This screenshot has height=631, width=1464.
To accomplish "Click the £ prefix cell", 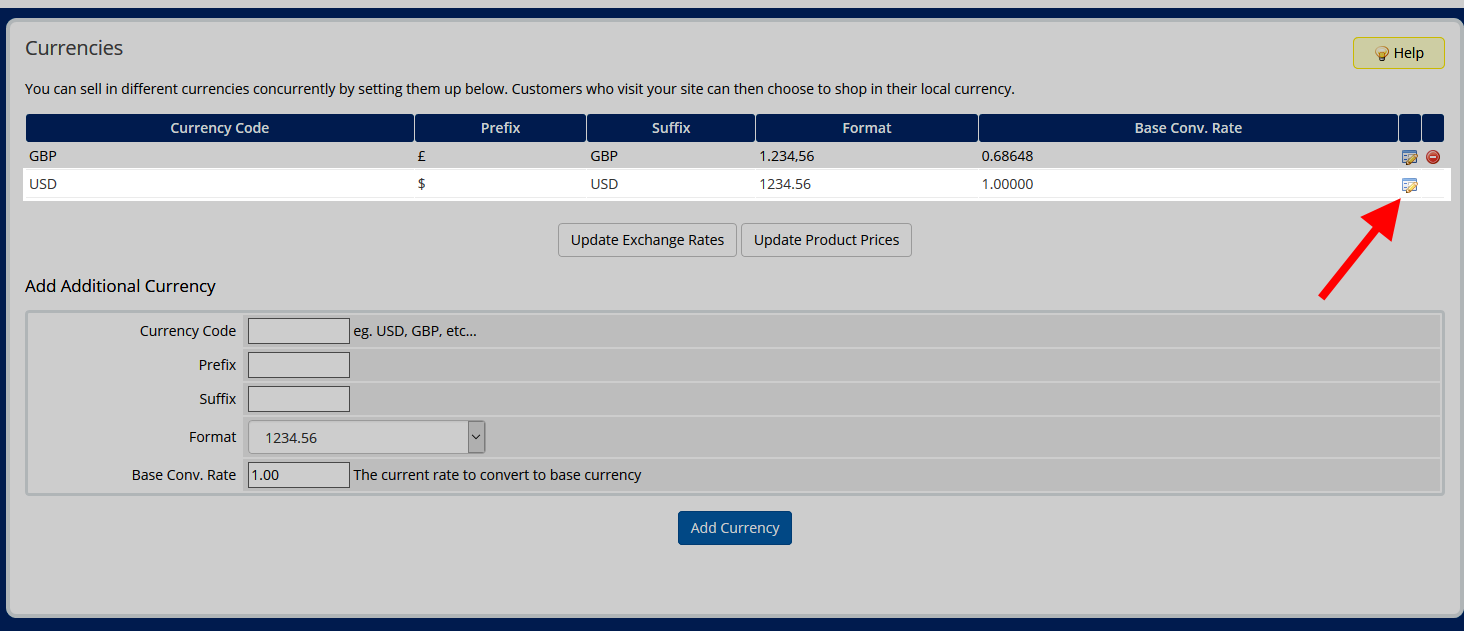I will [x=422, y=156].
